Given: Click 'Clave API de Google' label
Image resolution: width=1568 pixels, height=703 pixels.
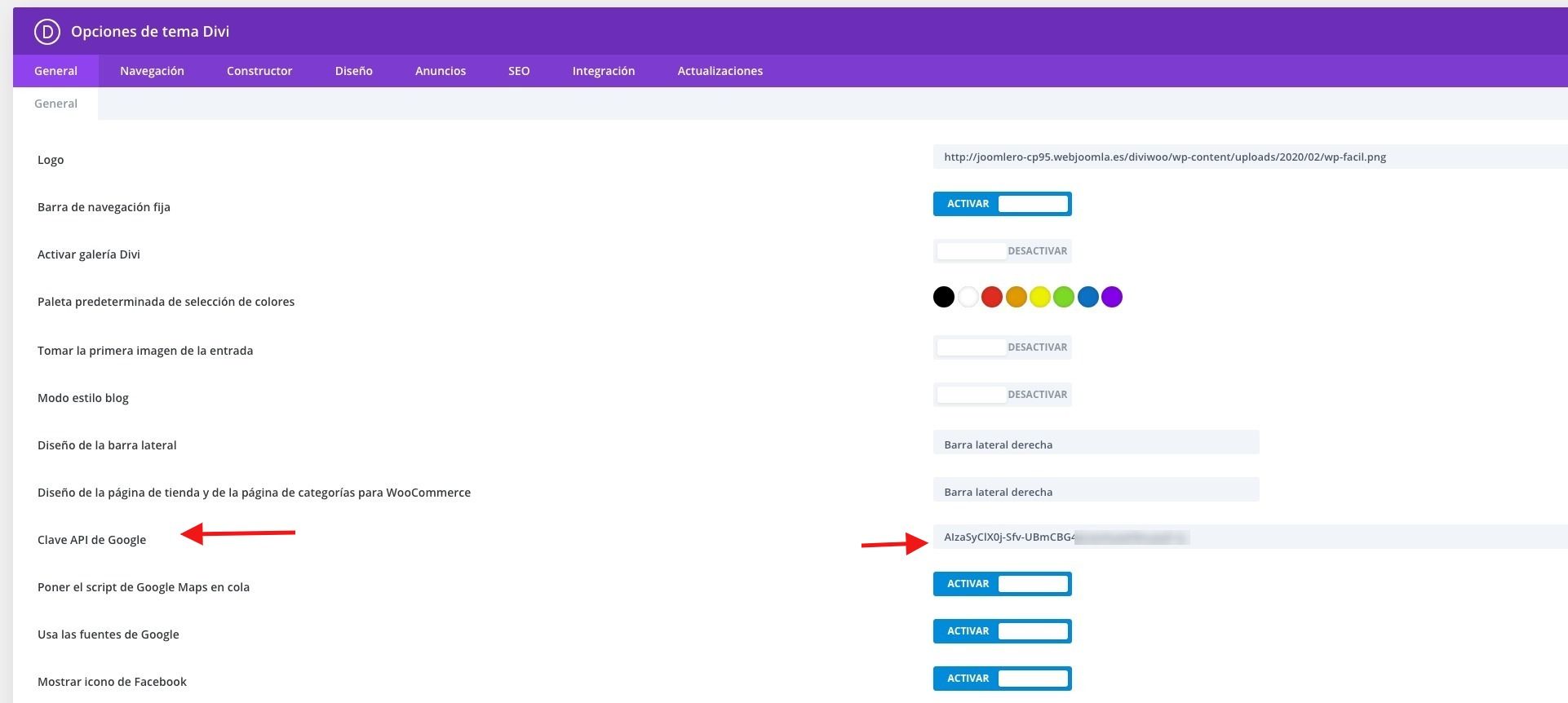Looking at the screenshot, I should (91, 540).
